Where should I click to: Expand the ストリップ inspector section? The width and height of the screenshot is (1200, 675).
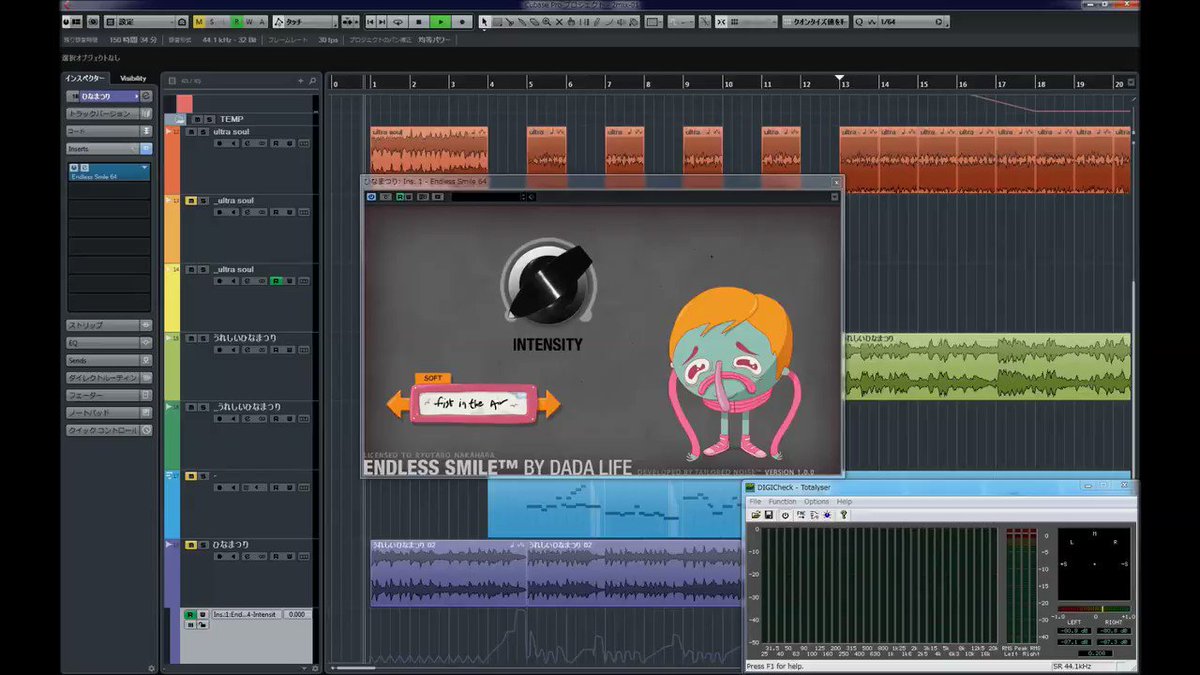(109, 326)
